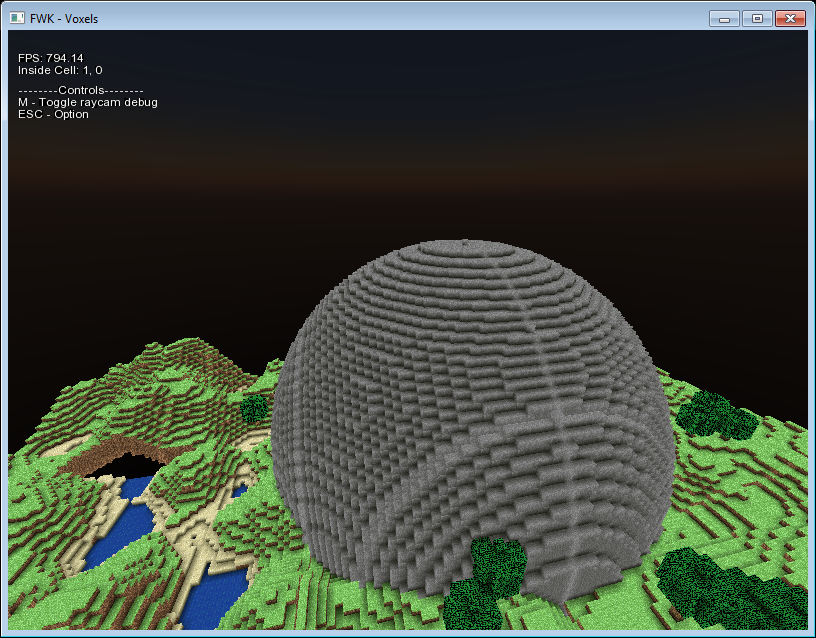Maximize the Voxels window
The width and height of the screenshot is (816, 638).
756,17
